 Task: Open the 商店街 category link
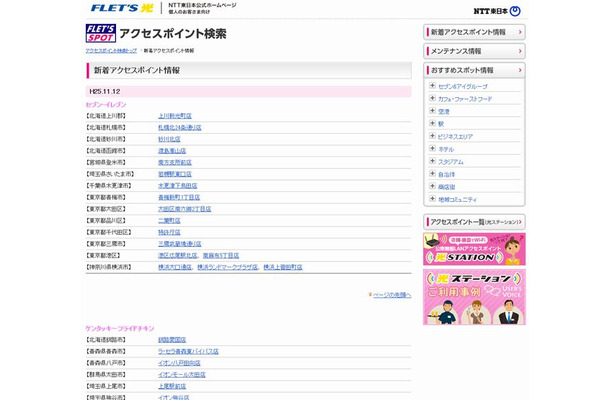pos(446,187)
